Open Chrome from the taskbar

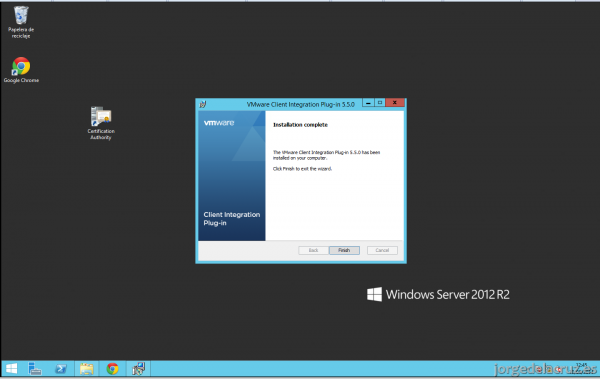[x=112, y=369]
